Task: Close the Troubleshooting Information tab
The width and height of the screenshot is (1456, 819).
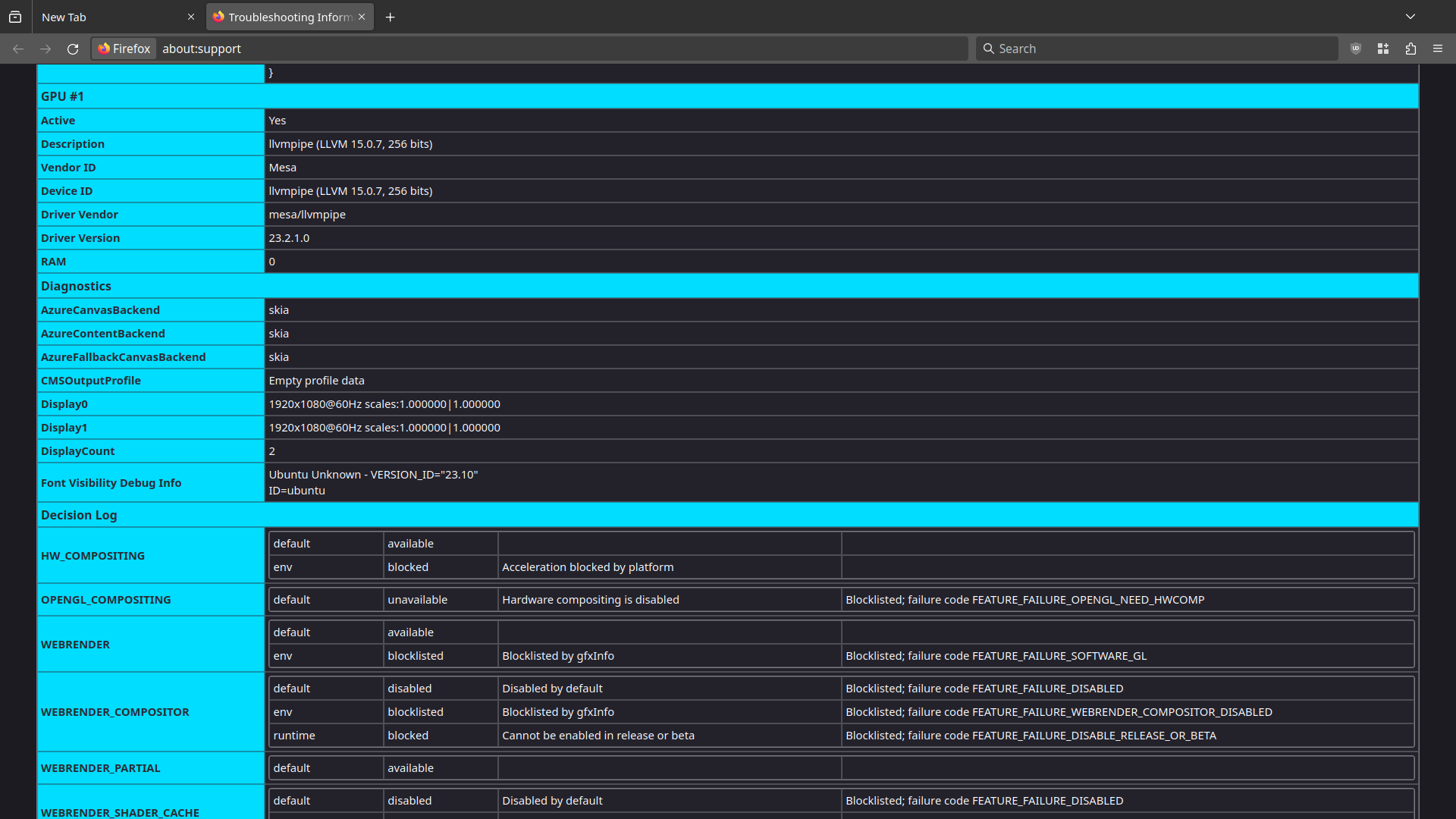Action: tap(362, 17)
